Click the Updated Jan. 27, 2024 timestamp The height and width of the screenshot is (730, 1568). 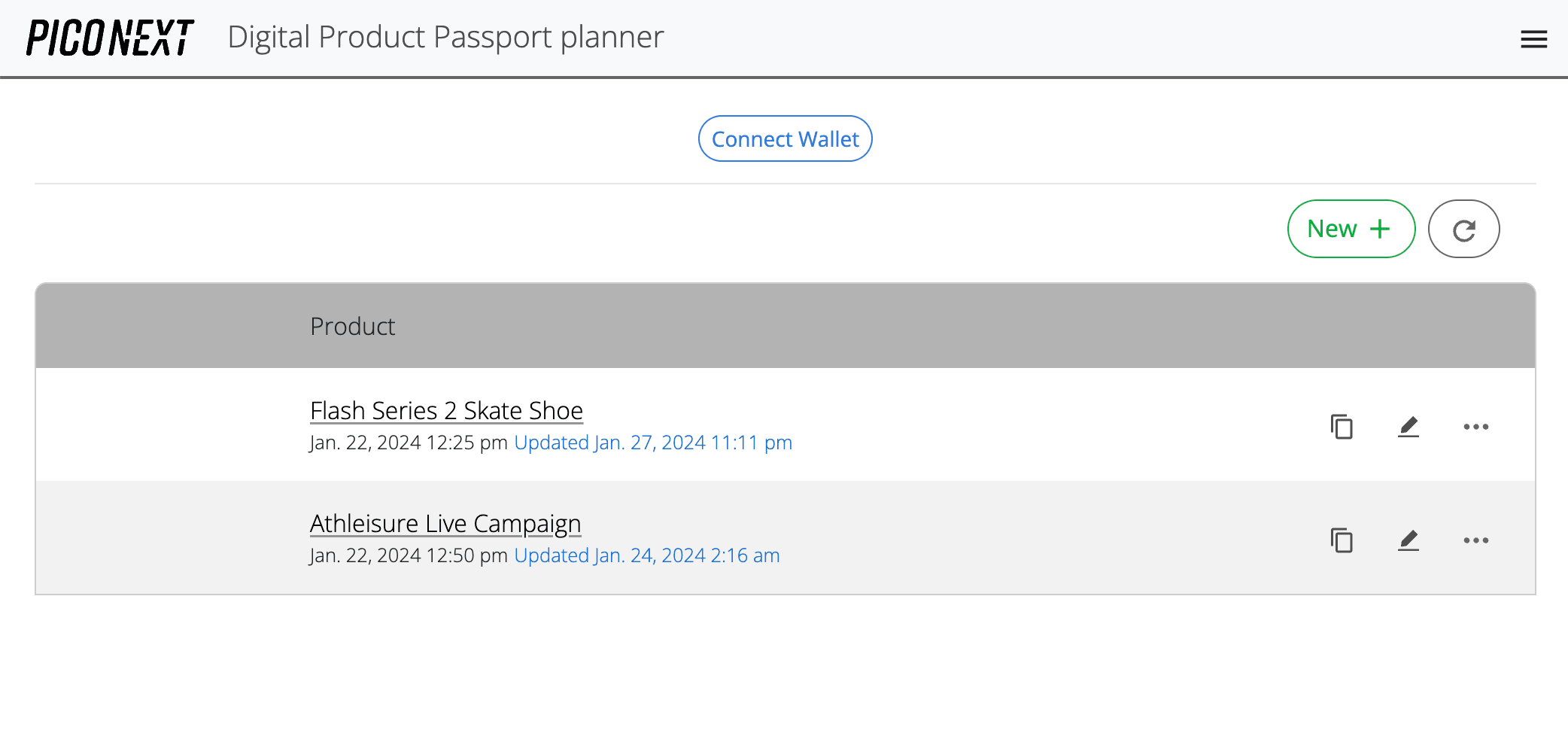point(652,443)
